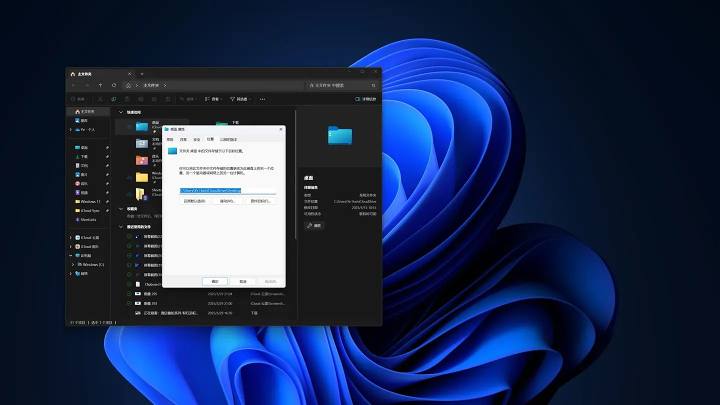720x405 pixels.
Task: Unpin the Windows 11 folder via its pin icon
Action: 107,202
